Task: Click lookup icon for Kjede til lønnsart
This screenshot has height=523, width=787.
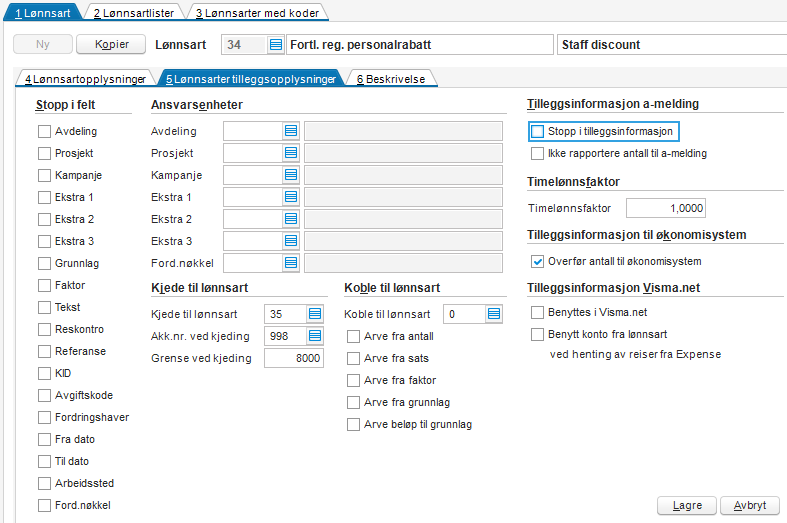Action: pos(315,314)
